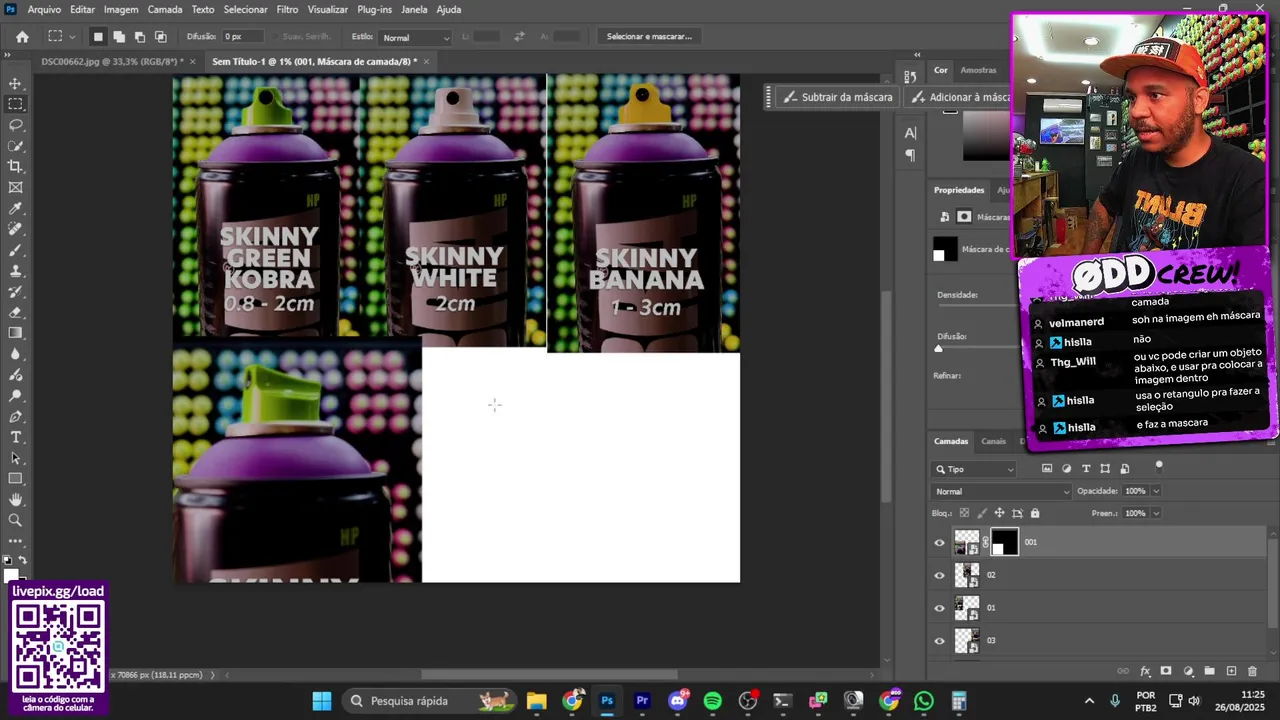This screenshot has width=1280, height=720.
Task: Select the Lasso tool
Action: click(15, 125)
